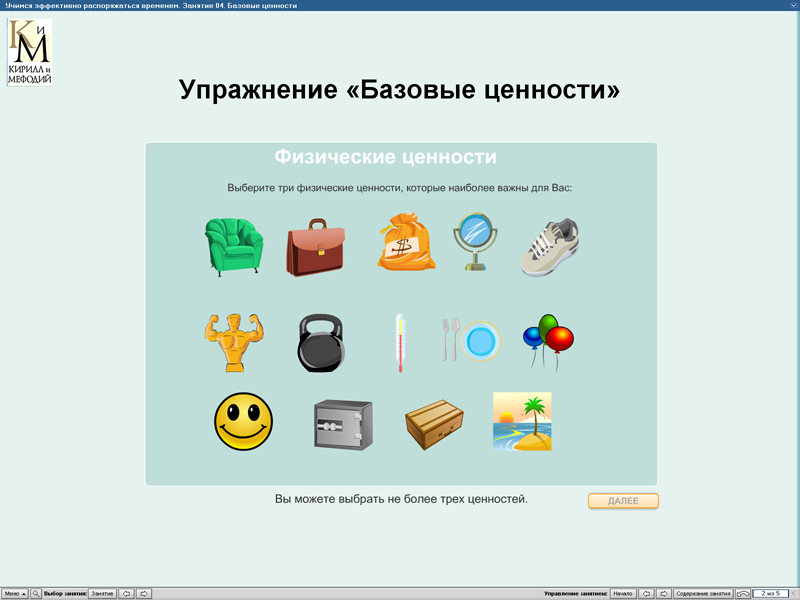The width and height of the screenshot is (800, 600).
Task: Open the Меню dropdown in the bottom left
Action: tap(17, 592)
